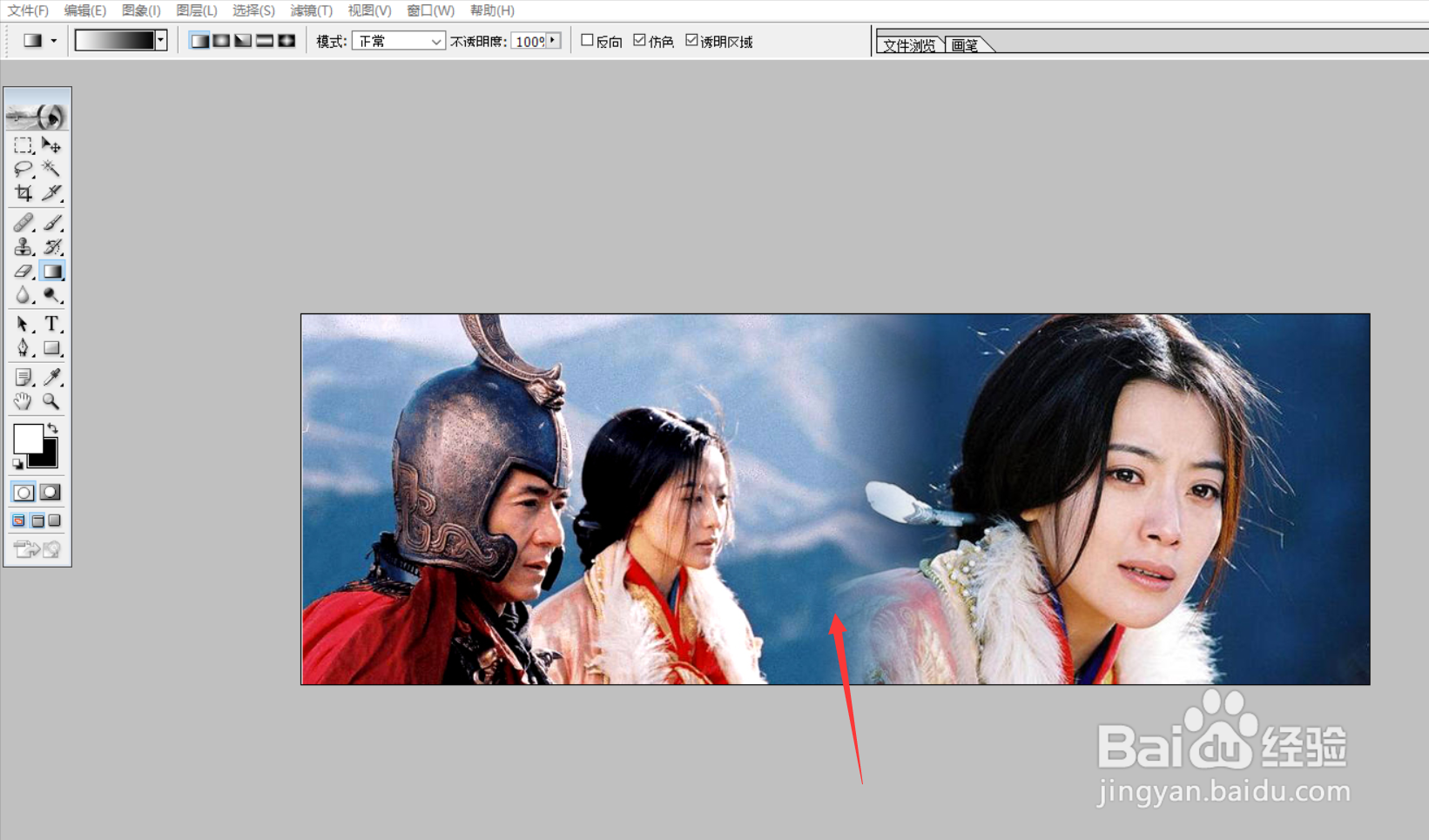Switch to the 文件浏览 tab
This screenshot has height=840, width=1429.
pyautogui.click(x=909, y=45)
